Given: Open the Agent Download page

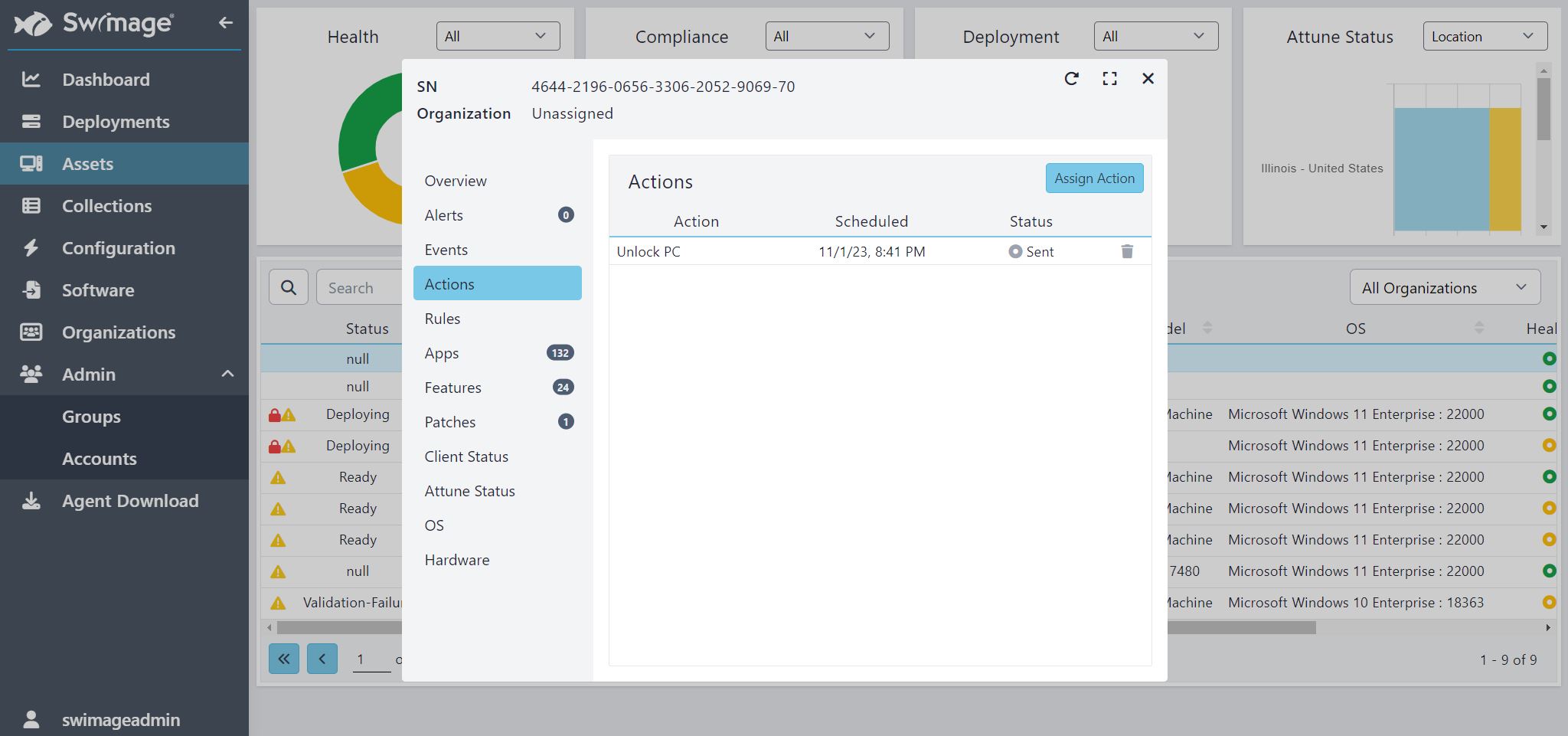Looking at the screenshot, I should coord(124,500).
